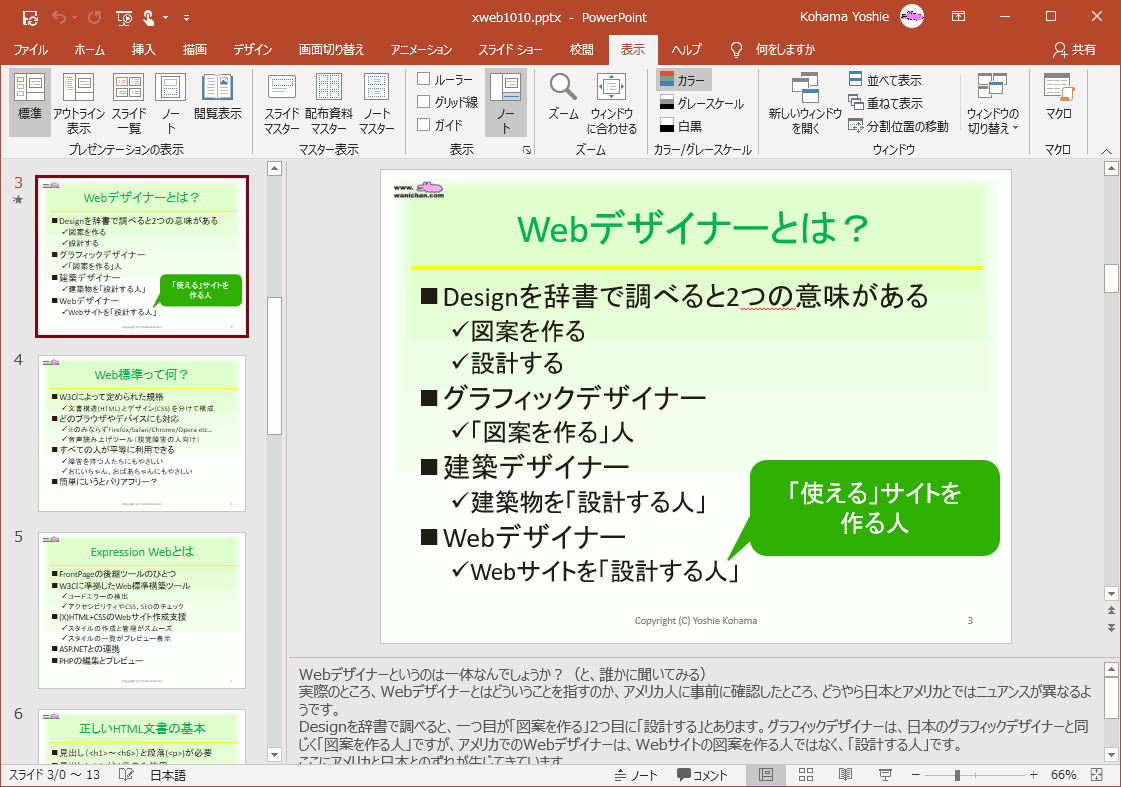Expand the Switch Windows (ウィンドウの切り替え) dropdown
Viewport: 1121px width, 787px height.
[x=992, y=103]
